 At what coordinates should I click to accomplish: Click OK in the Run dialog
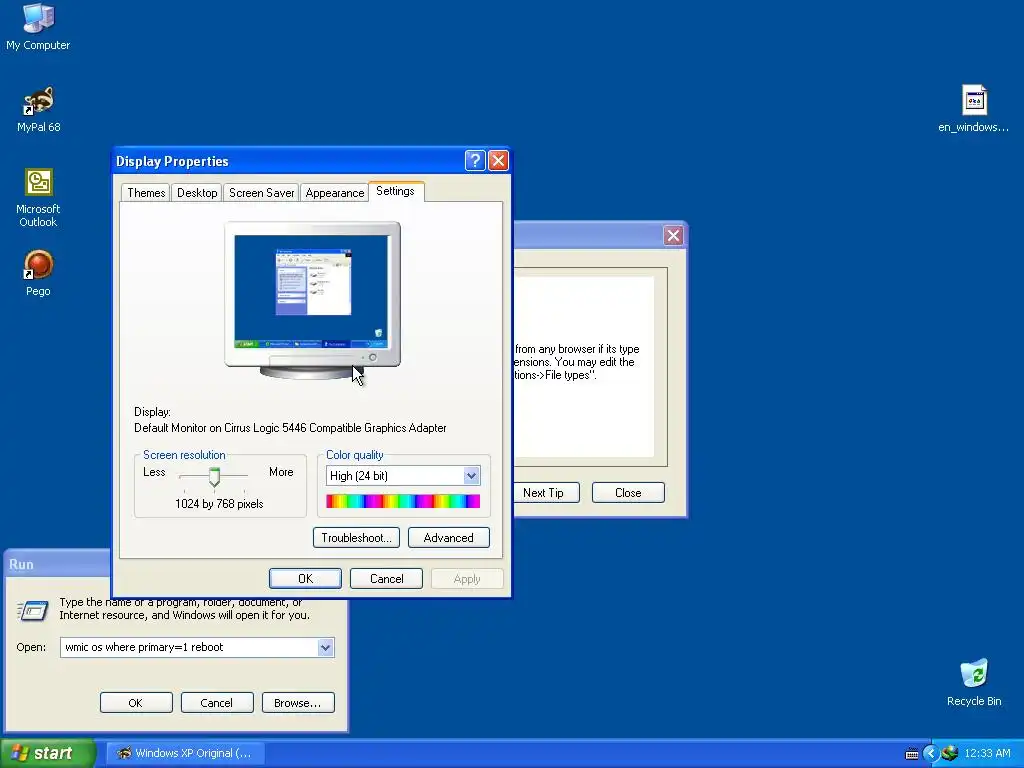(136, 703)
